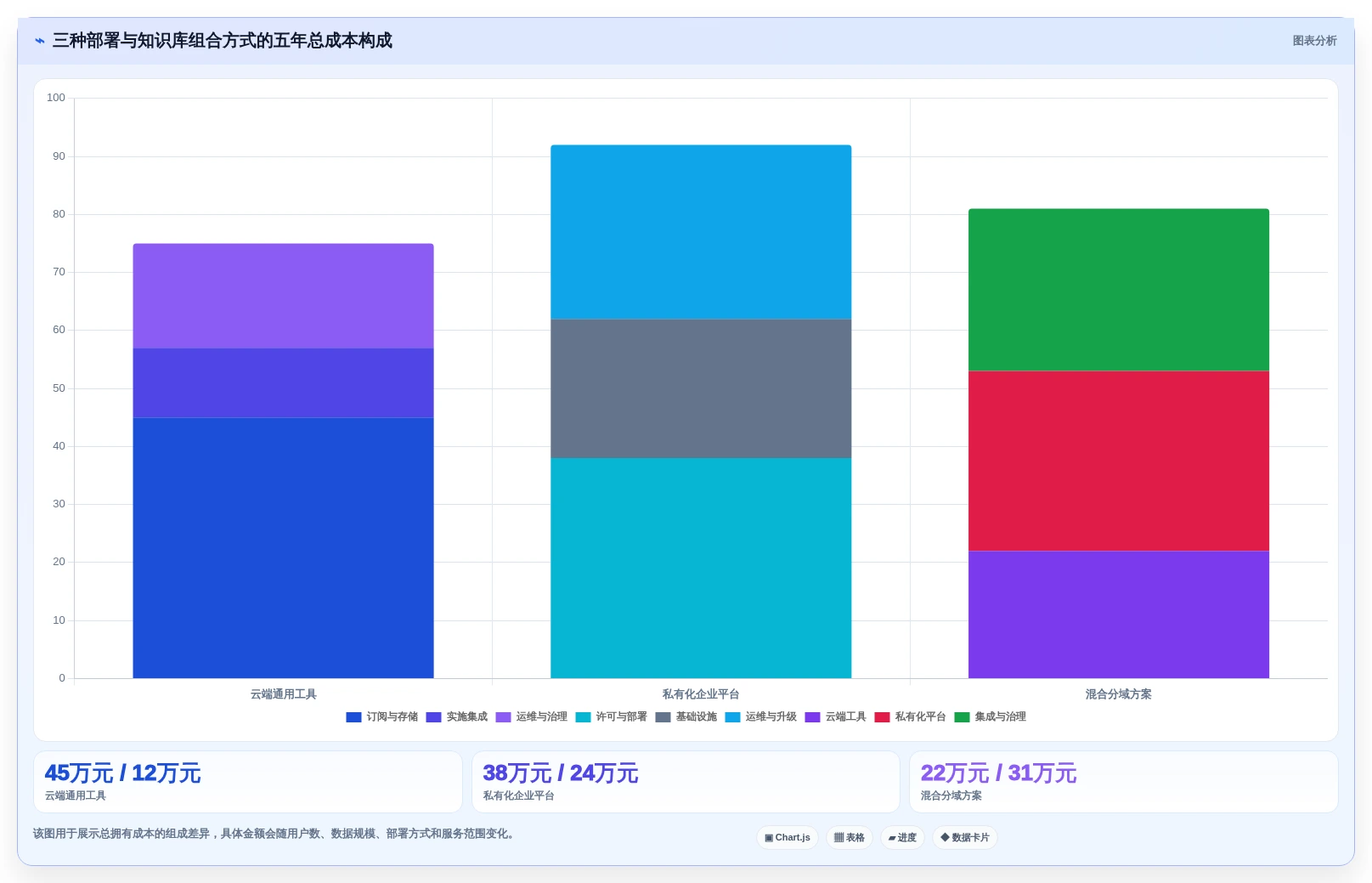Select the 45万元 / 12万元 card
Screen dimensions: 1372x883
(x=248, y=782)
